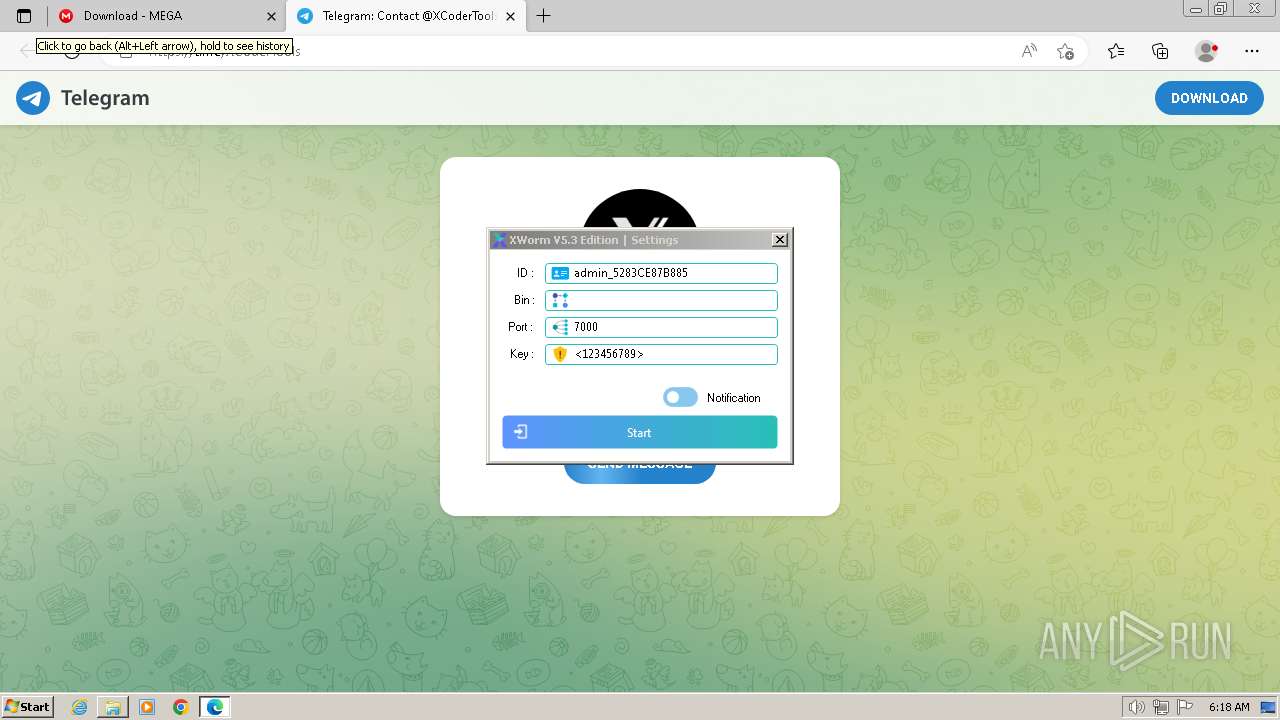Click the Telegram favicon on the active tab
This screenshot has height=720, width=1280.
[x=305, y=16]
